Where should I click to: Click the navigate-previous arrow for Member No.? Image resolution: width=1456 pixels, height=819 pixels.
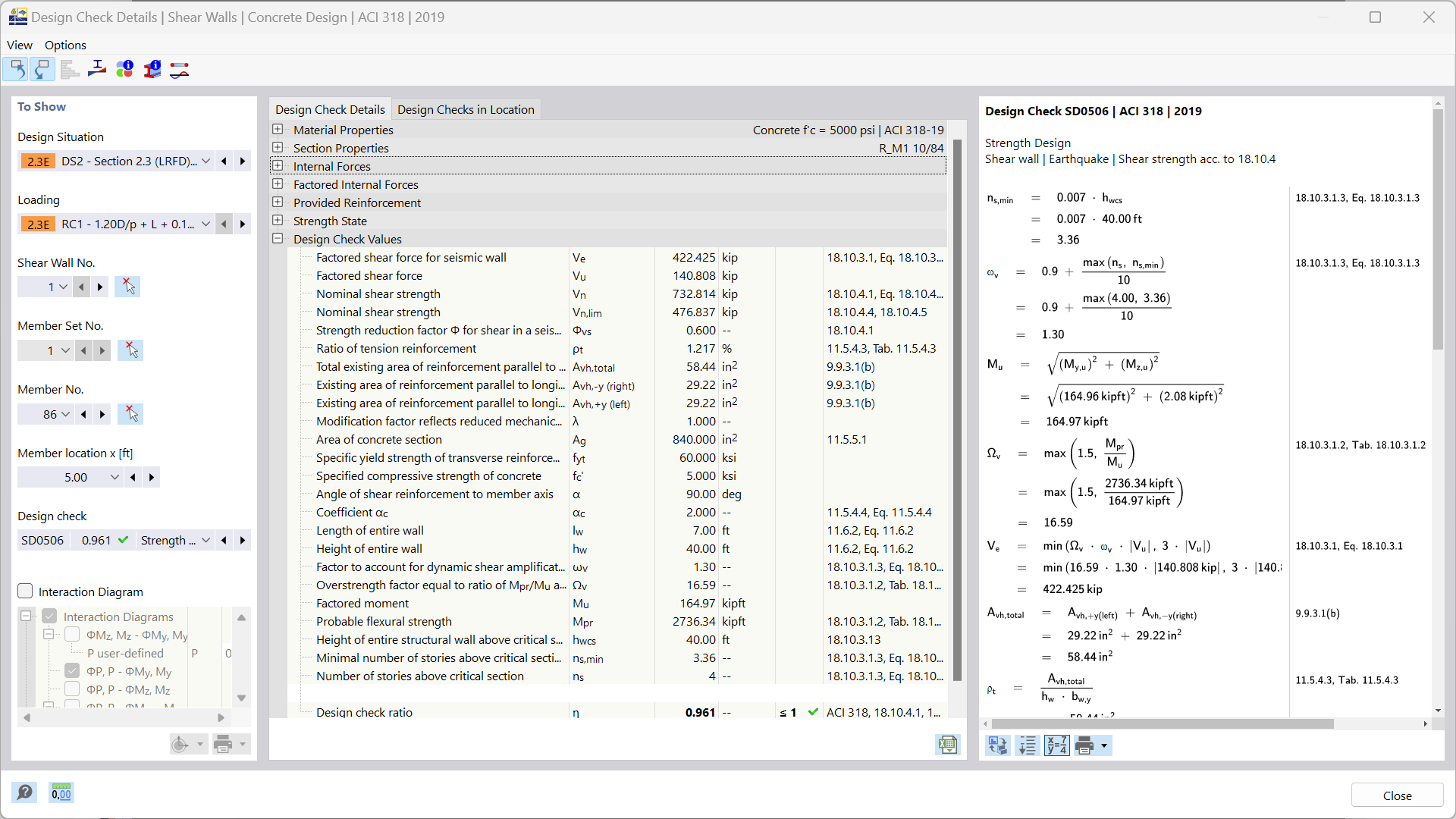(x=83, y=413)
